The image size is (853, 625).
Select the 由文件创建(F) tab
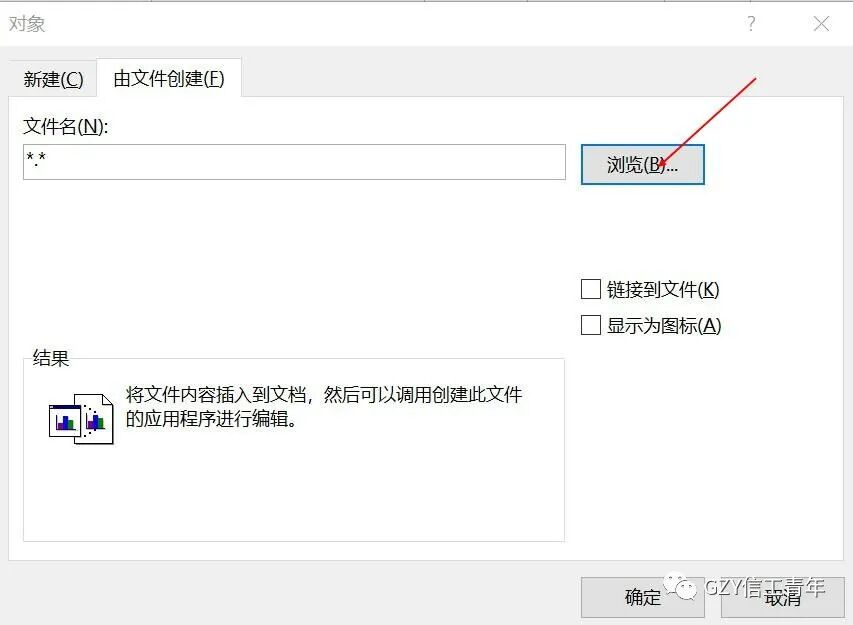pyautogui.click(x=168, y=78)
